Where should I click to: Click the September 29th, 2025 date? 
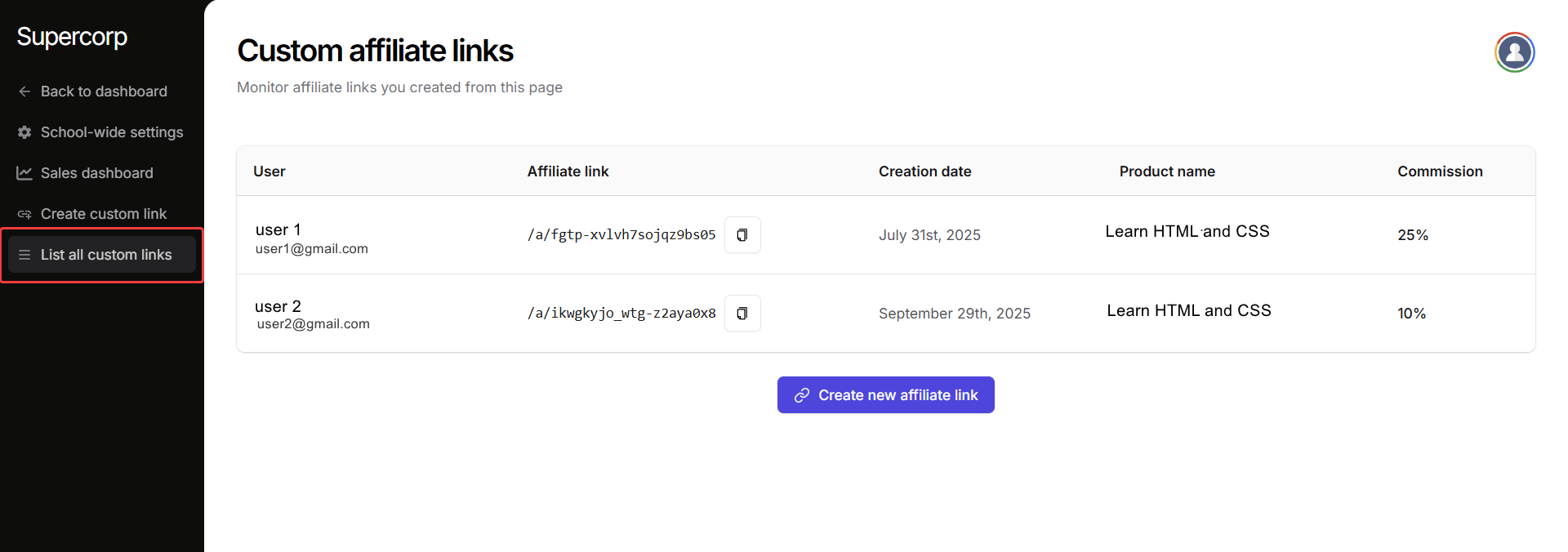point(954,314)
